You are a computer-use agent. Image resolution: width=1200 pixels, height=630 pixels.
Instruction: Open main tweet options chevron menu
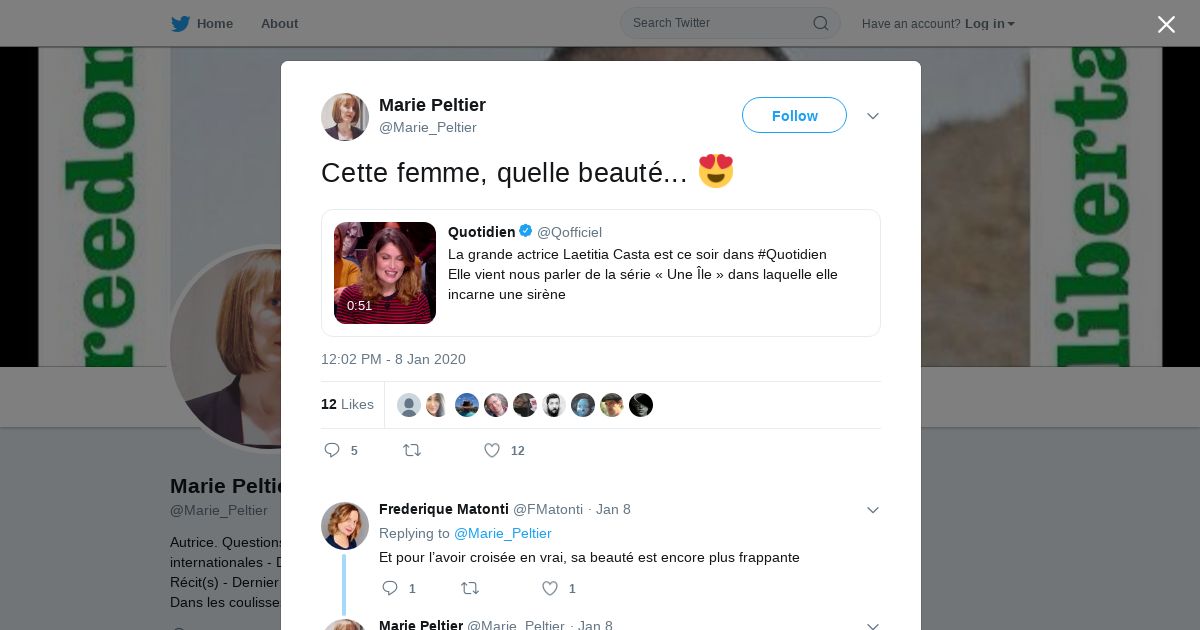[x=873, y=116]
